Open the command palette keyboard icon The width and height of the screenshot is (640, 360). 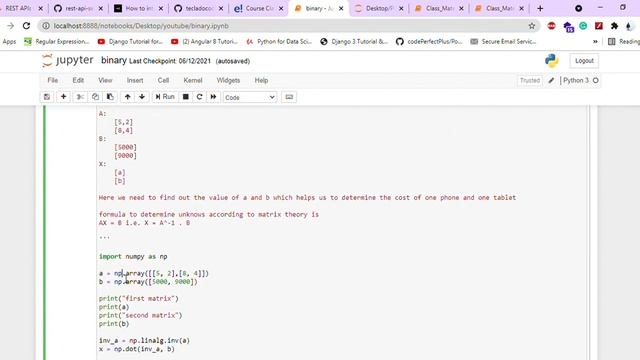[x=289, y=97]
